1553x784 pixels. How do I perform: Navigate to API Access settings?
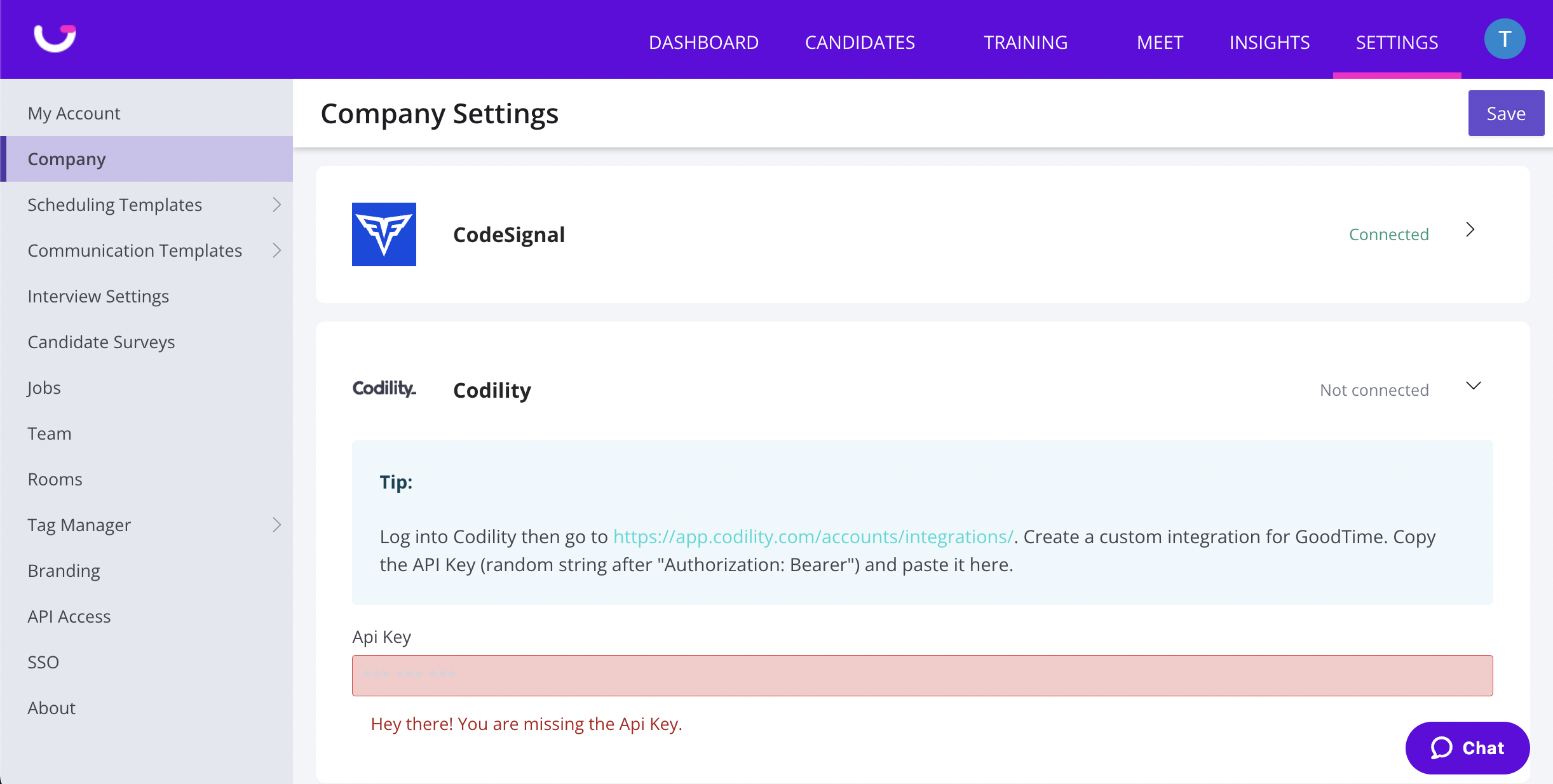(69, 616)
